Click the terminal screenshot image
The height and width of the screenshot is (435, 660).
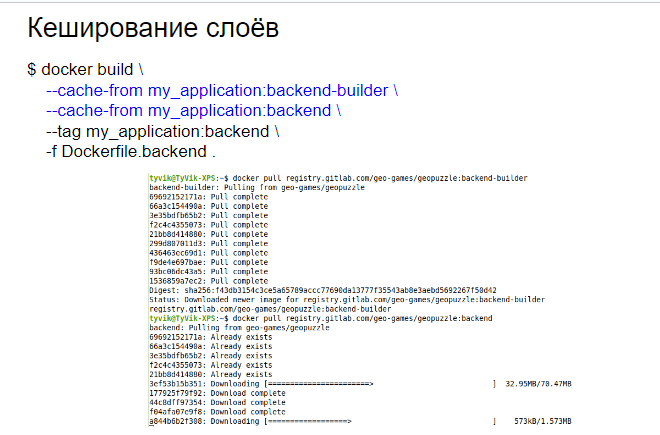tap(360, 300)
